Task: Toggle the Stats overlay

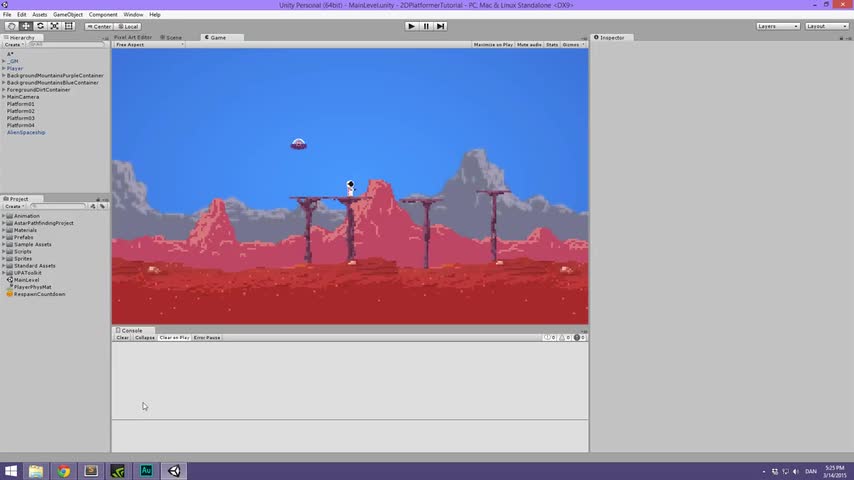Action: click(552, 45)
